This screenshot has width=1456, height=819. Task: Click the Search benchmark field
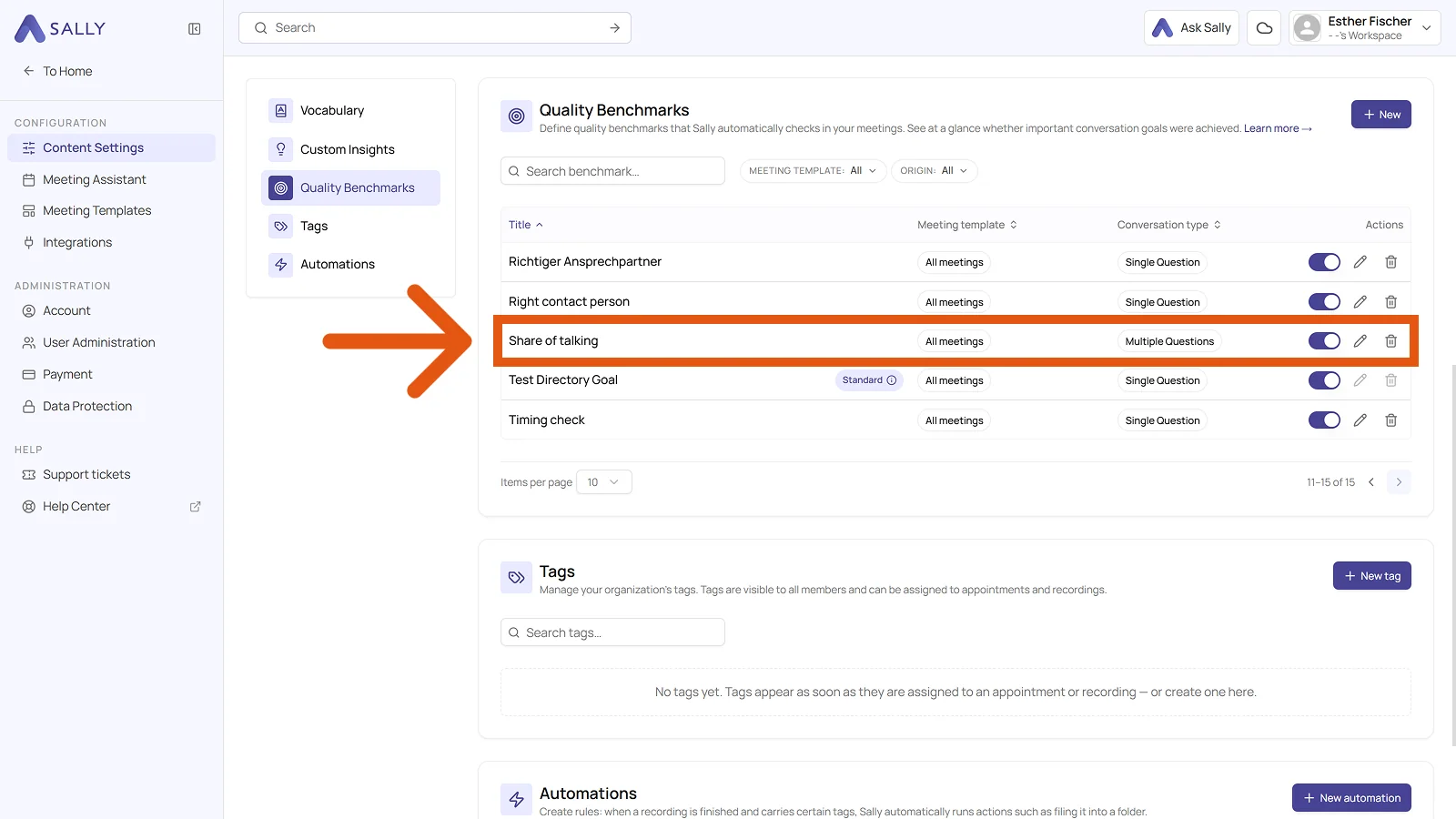click(x=612, y=171)
